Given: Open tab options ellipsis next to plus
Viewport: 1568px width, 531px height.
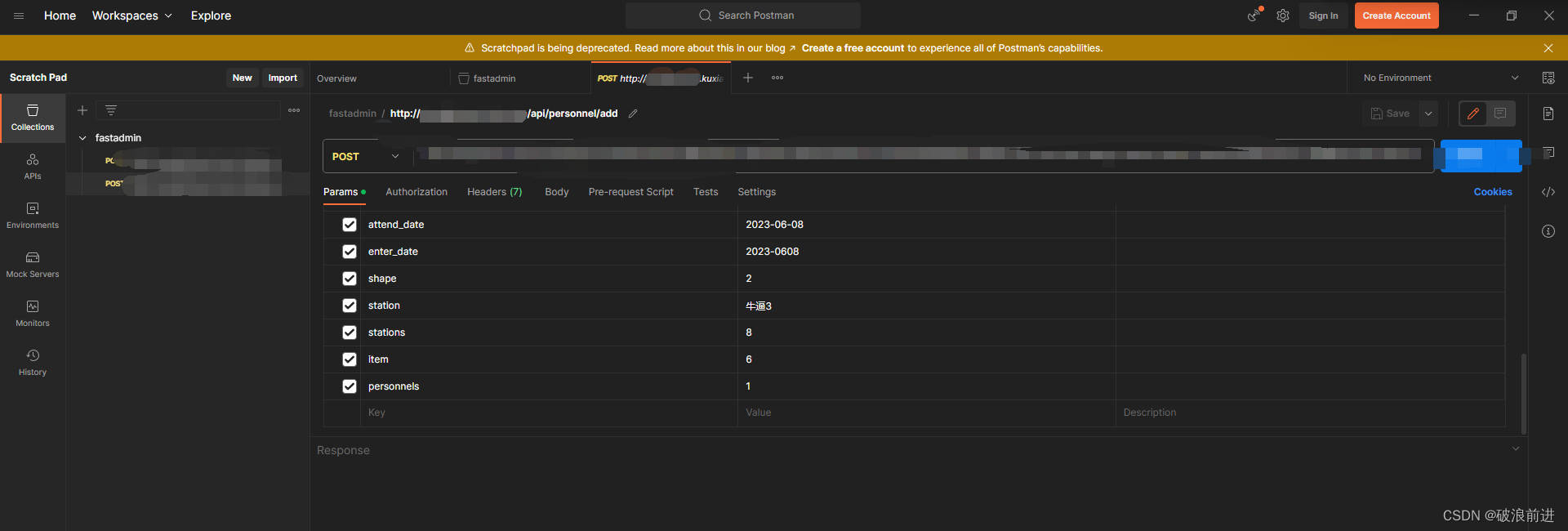Looking at the screenshot, I should [x=777, y=78].
